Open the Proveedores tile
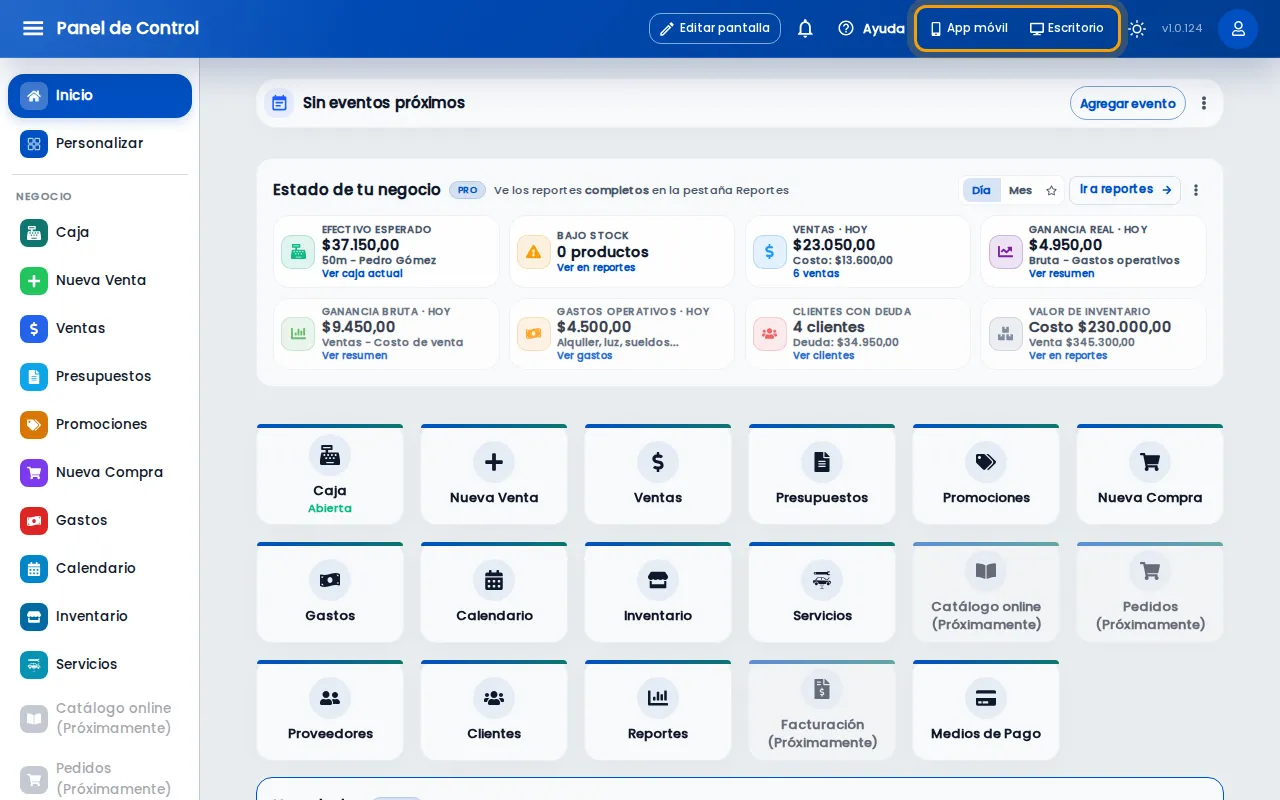This screenshot has width=1280, height=800. [330, 710]
